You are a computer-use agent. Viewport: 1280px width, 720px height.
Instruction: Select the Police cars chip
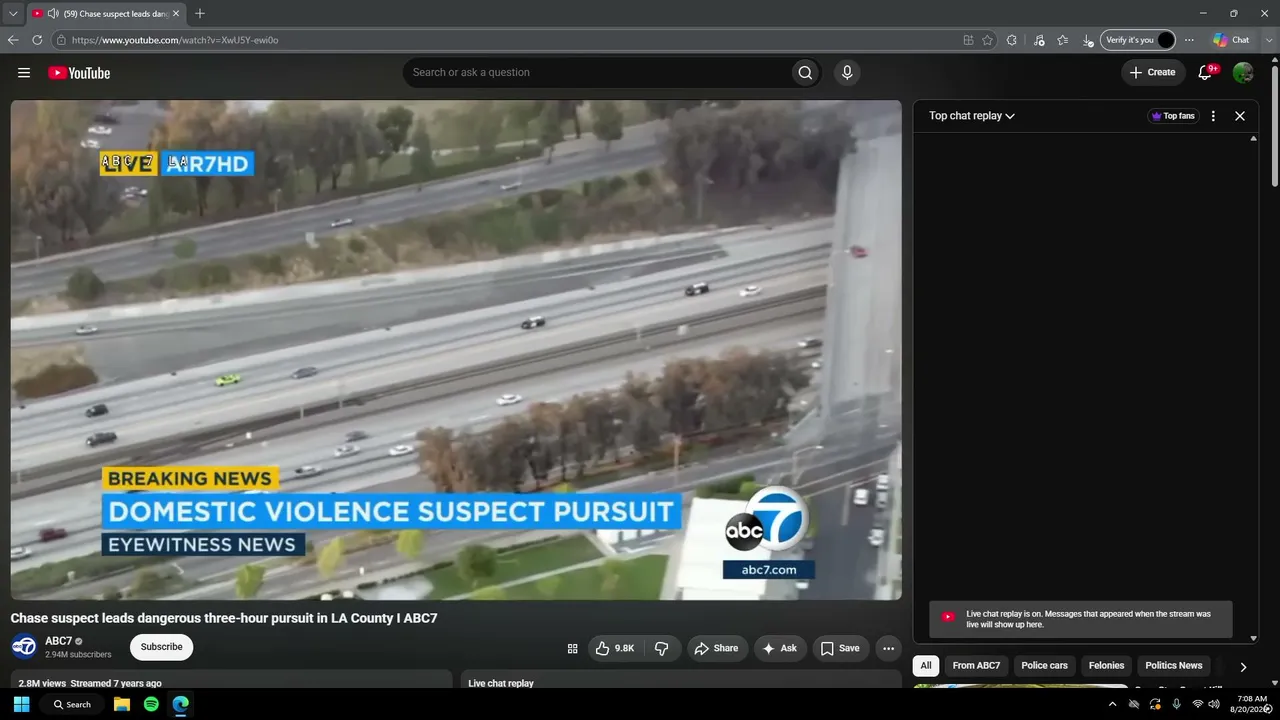(1044, 666)
